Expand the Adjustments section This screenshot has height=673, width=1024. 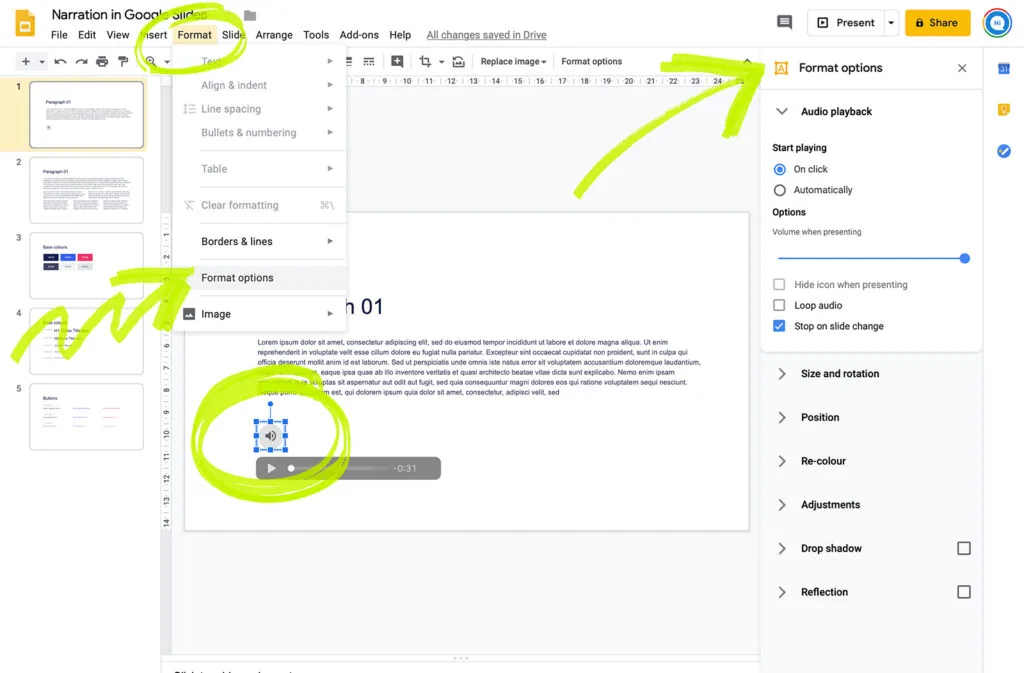(782, 505)
